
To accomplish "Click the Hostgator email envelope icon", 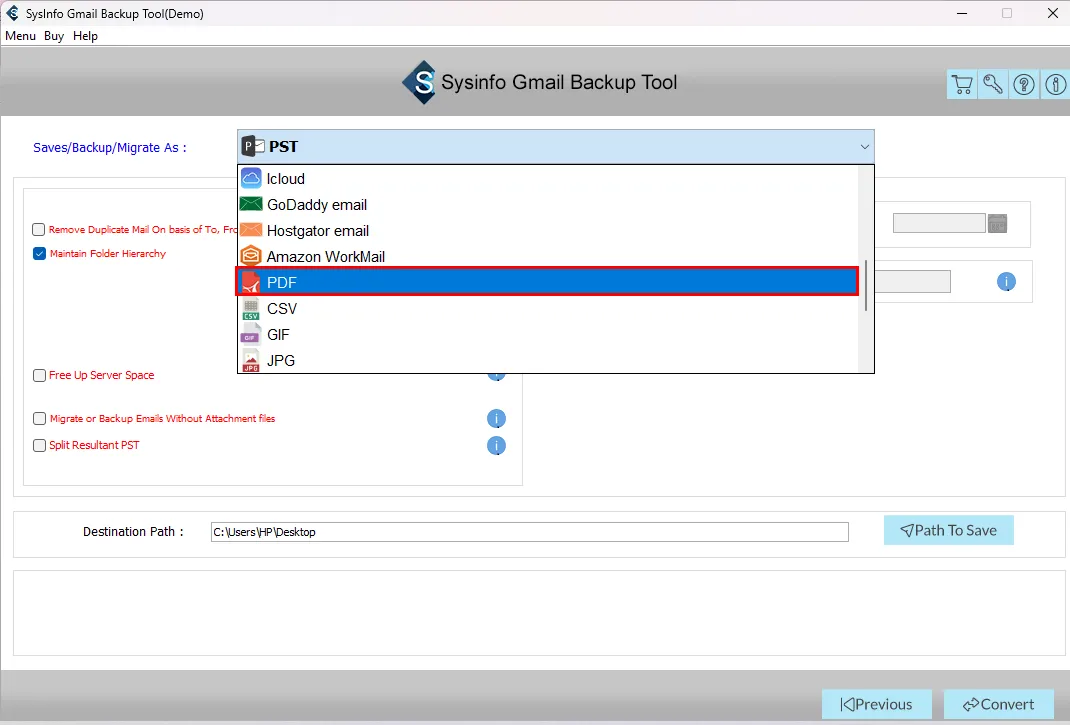I will tap(251, 230).
